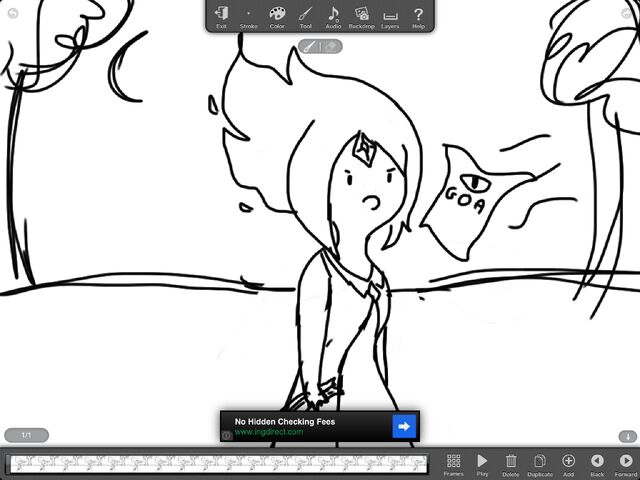Open the Tool brush selector

pyautogui.click(x=305, y=17)
